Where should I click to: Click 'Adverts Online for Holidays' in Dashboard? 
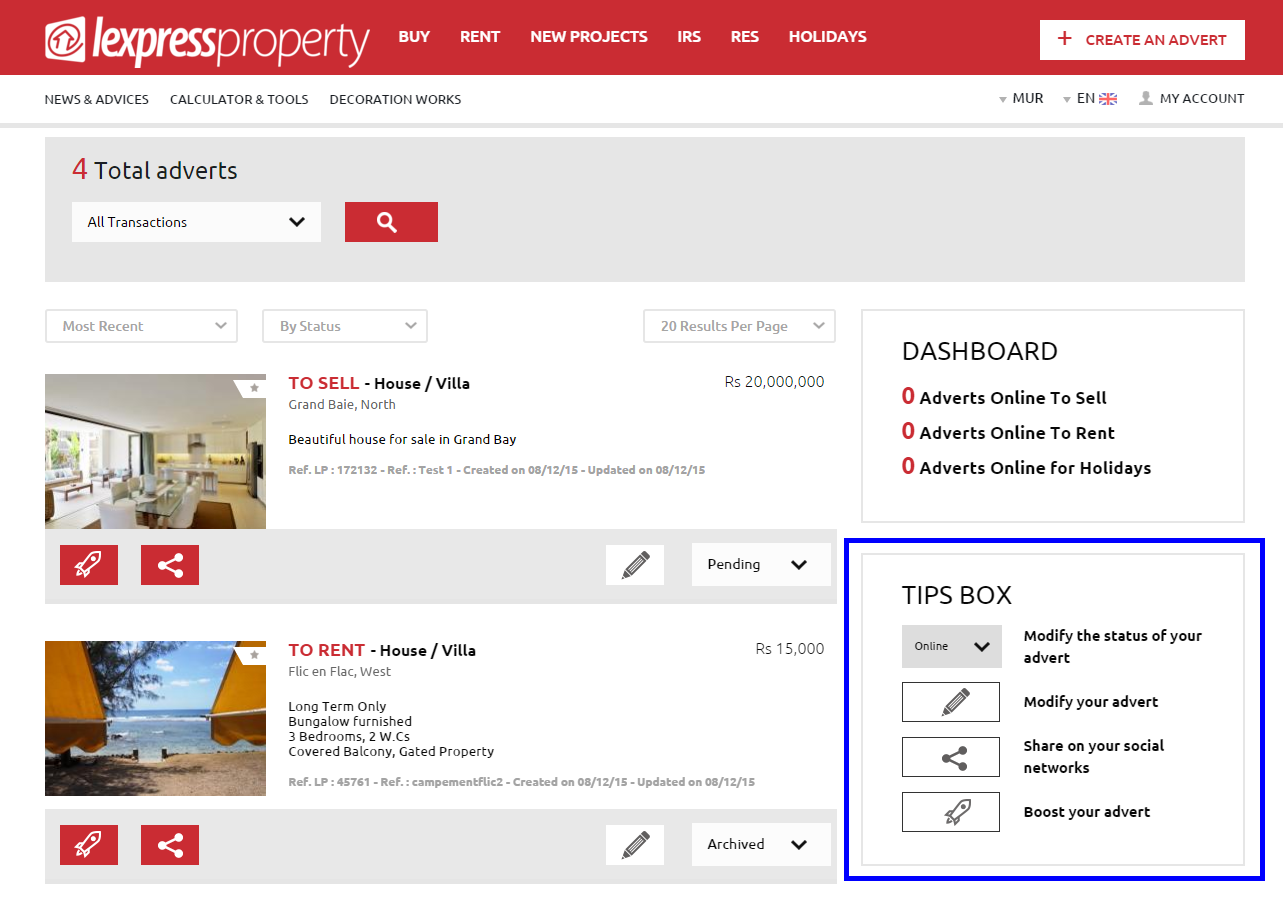point(1035,468)
